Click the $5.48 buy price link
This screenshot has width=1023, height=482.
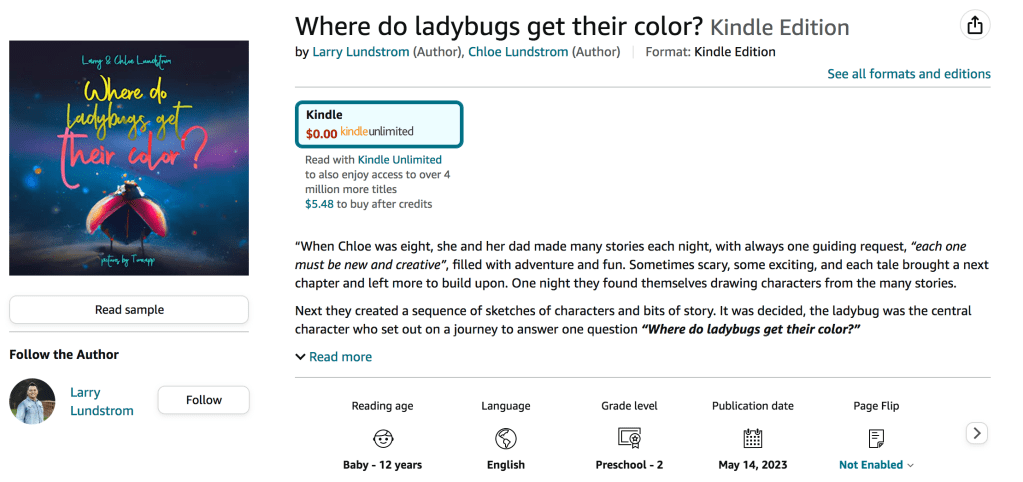click(x=319, y=204)
